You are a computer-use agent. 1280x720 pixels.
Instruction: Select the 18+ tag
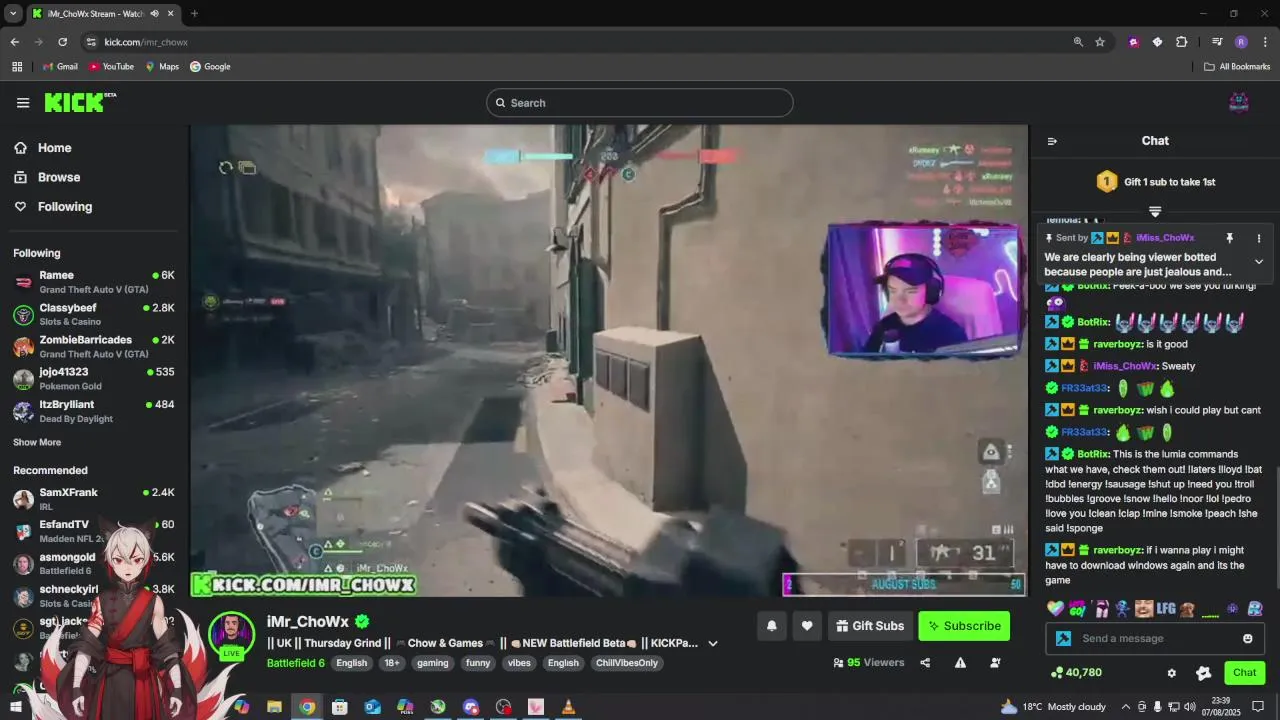pyautogui.click(x=392, y=663)
